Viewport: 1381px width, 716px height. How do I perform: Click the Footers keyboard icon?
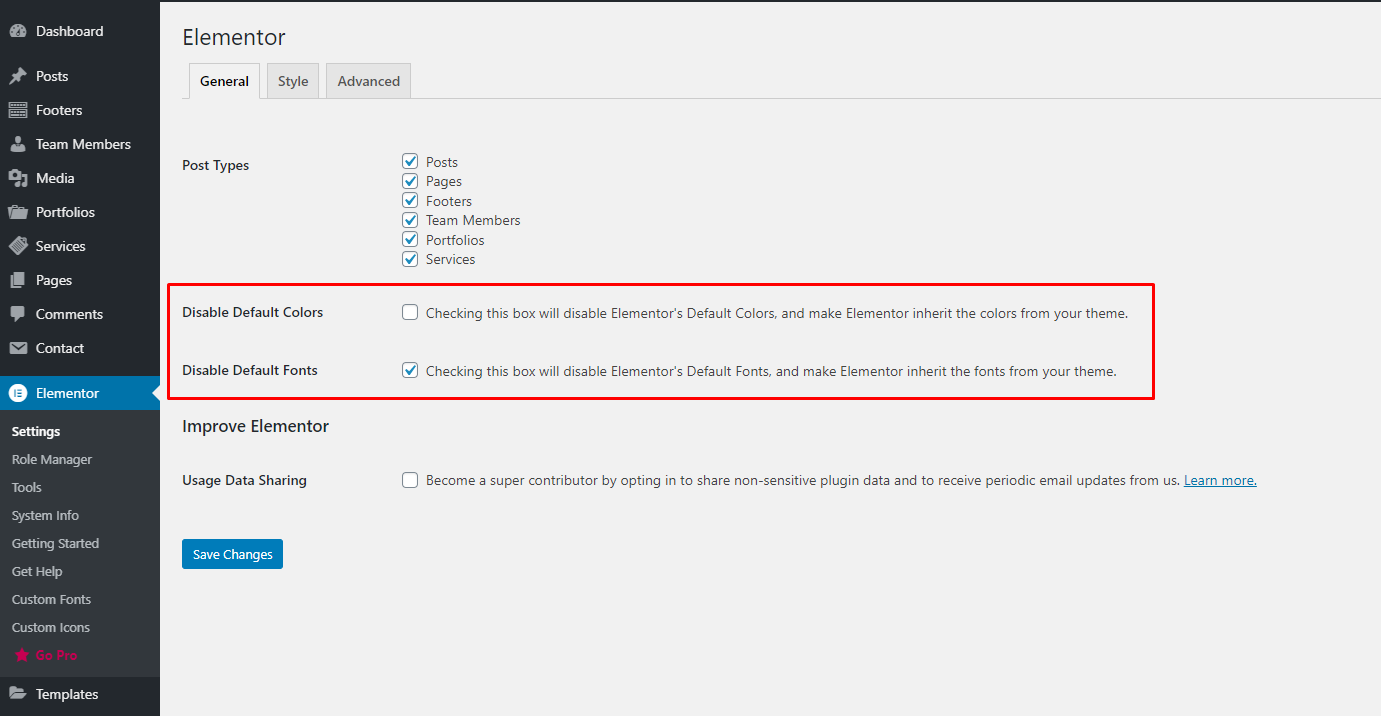(18, 110)
